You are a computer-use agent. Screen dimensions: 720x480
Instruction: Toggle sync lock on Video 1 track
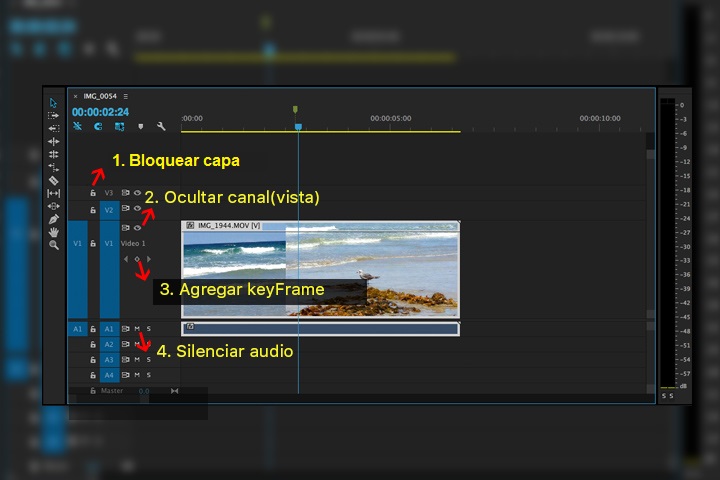click(x=125, y=227)
